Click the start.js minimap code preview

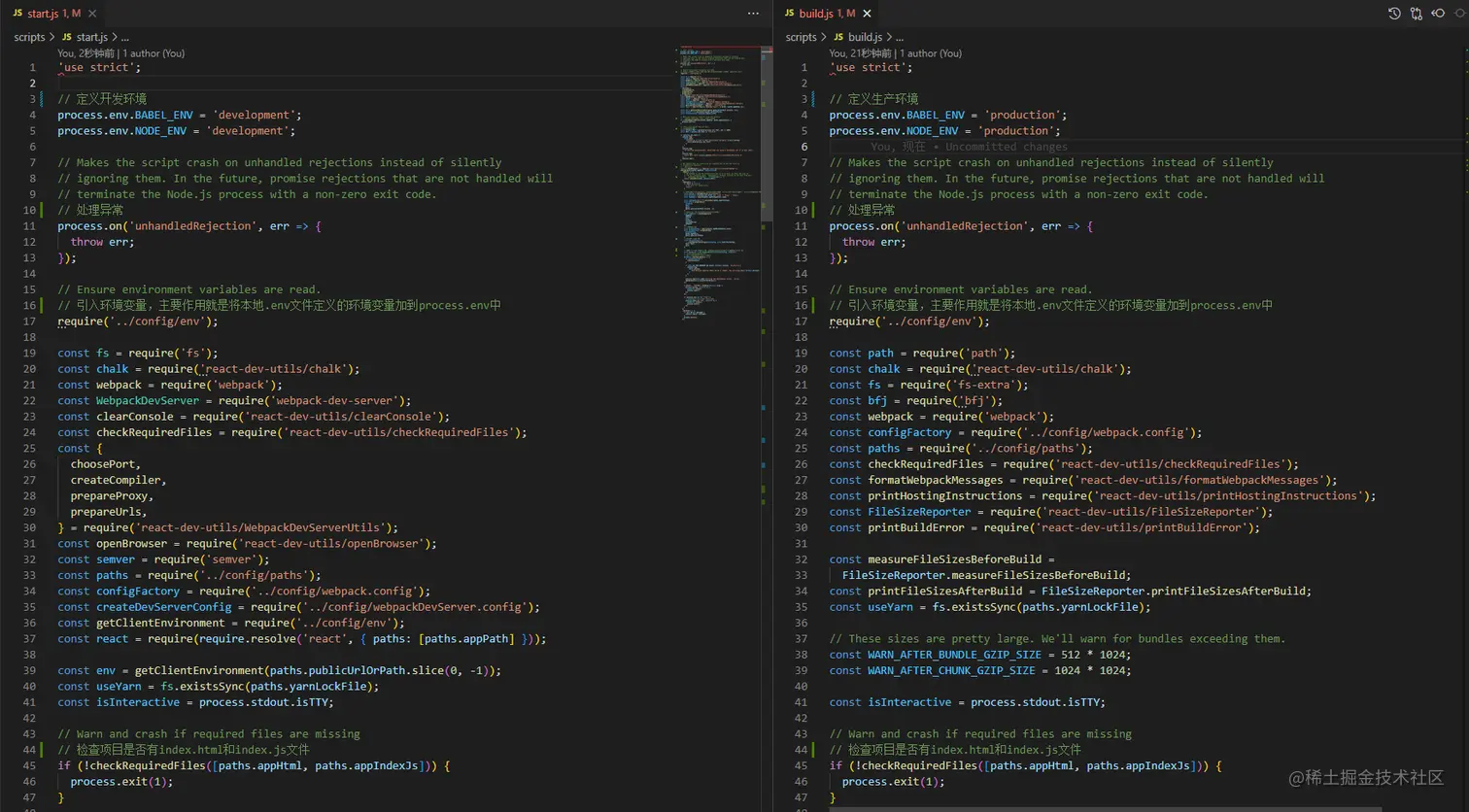click(x=719, y=185)
